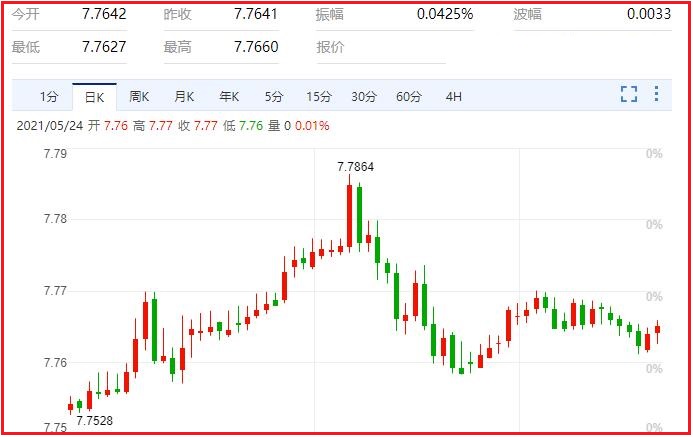This screenshot has width=693, height=437.
Task: Switch to 30分 interval
Action: 364,96
